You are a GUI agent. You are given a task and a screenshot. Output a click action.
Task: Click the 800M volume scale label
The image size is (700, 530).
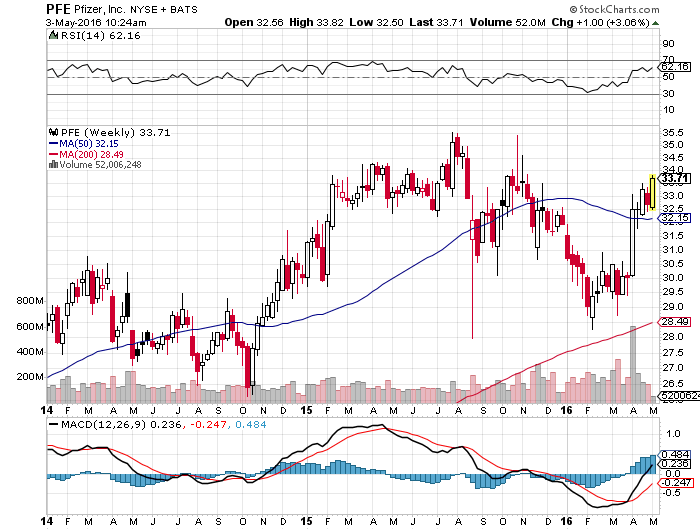coord(30,300)
